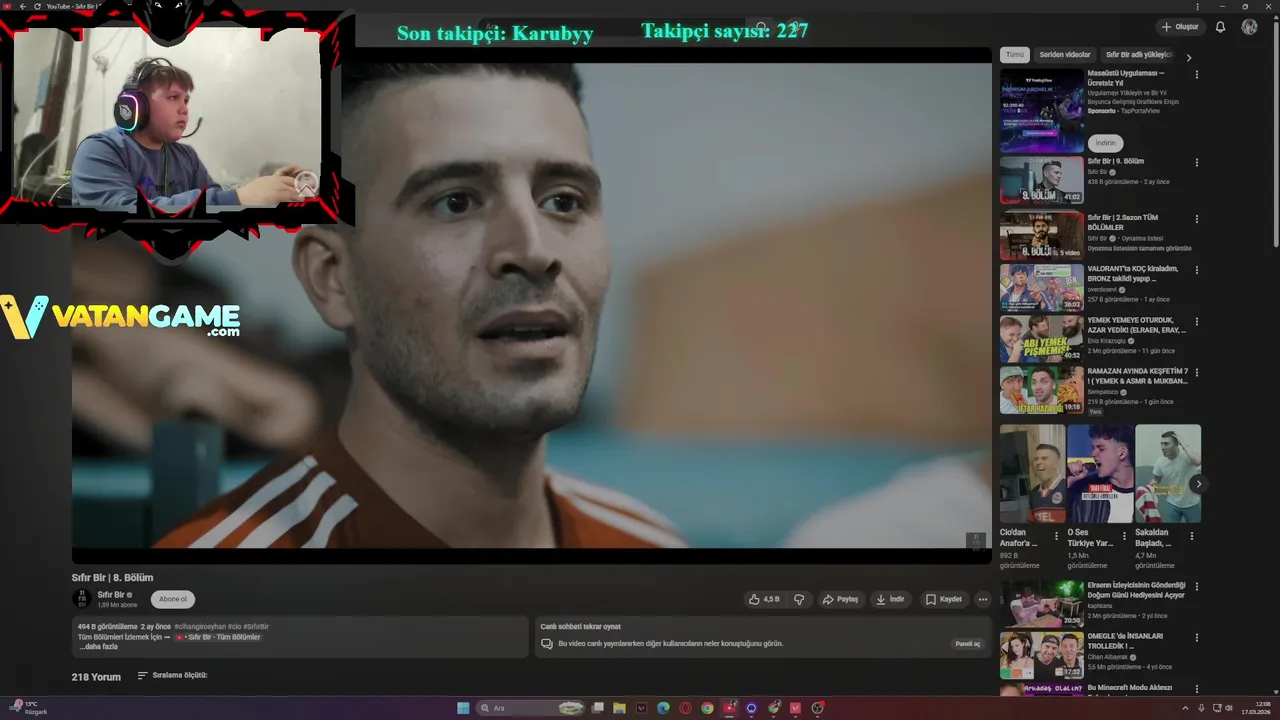
Task: Subscribe using the Abone ol button
Action: coord(173,599)
